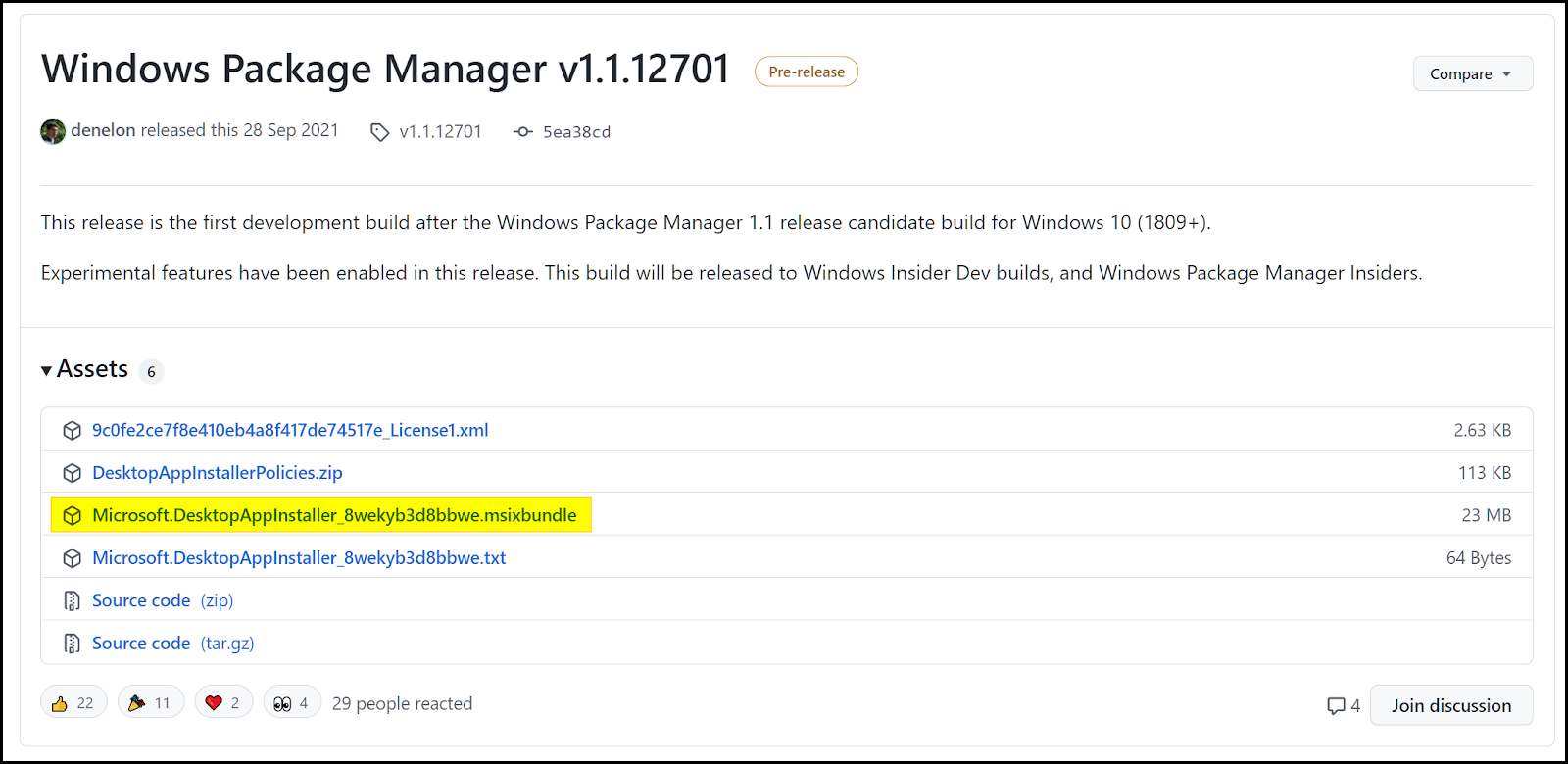This screenshot has width=1568, height=764.
Task: Click the Assets count badge showing 6
Action: (x=151, y=372)
